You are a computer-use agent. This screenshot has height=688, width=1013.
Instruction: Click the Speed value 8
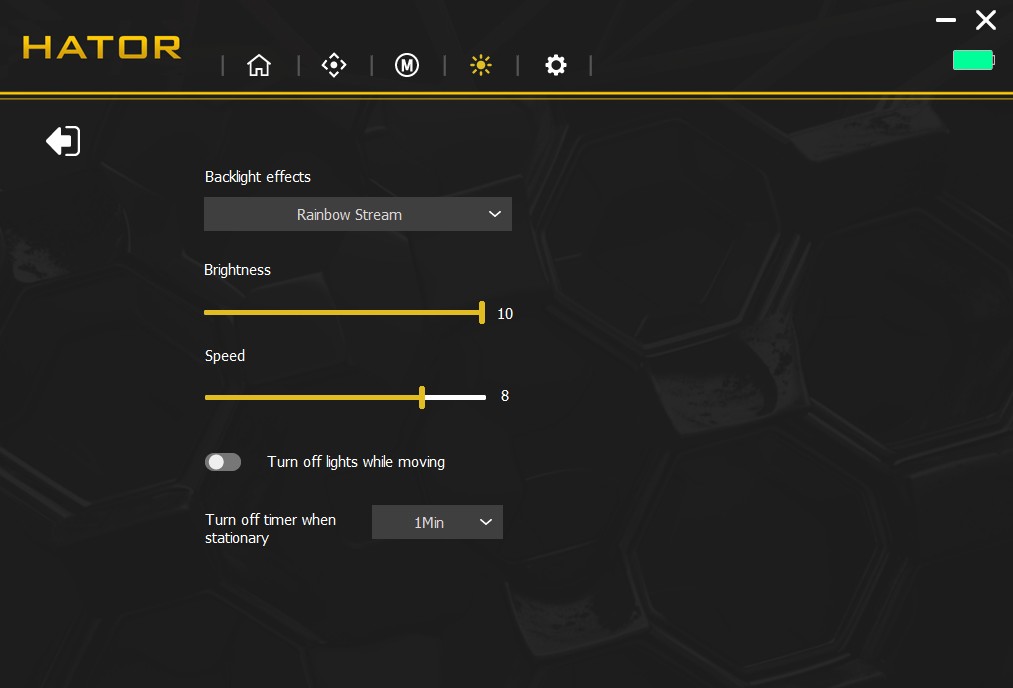(x=505, y=396)
